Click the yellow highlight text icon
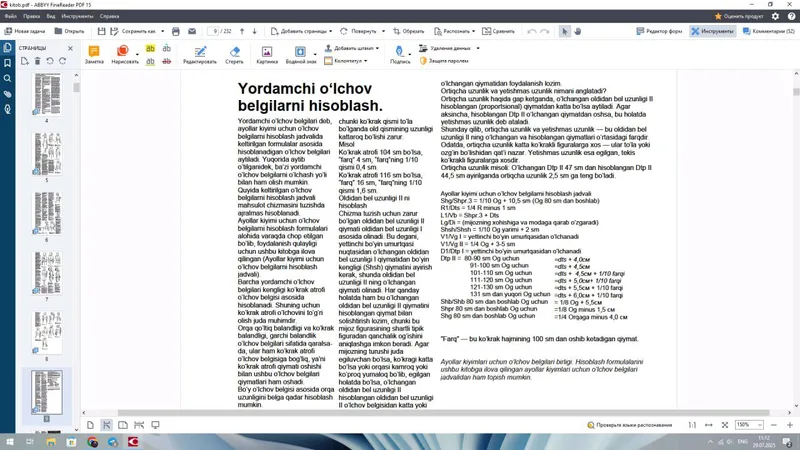 point(150,48)
